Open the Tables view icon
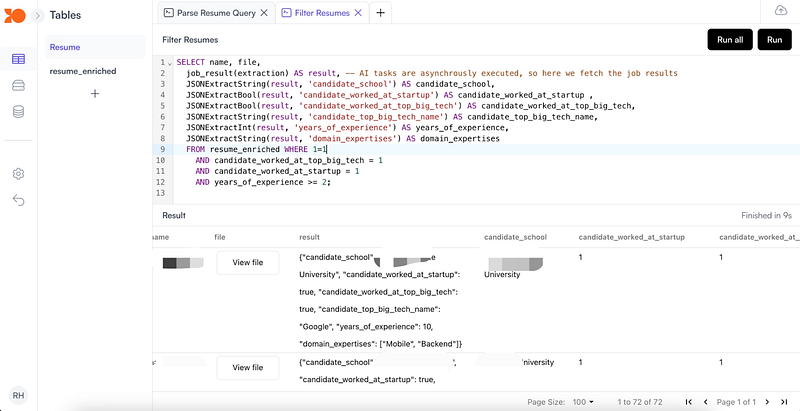 click(x=18, y=59)
